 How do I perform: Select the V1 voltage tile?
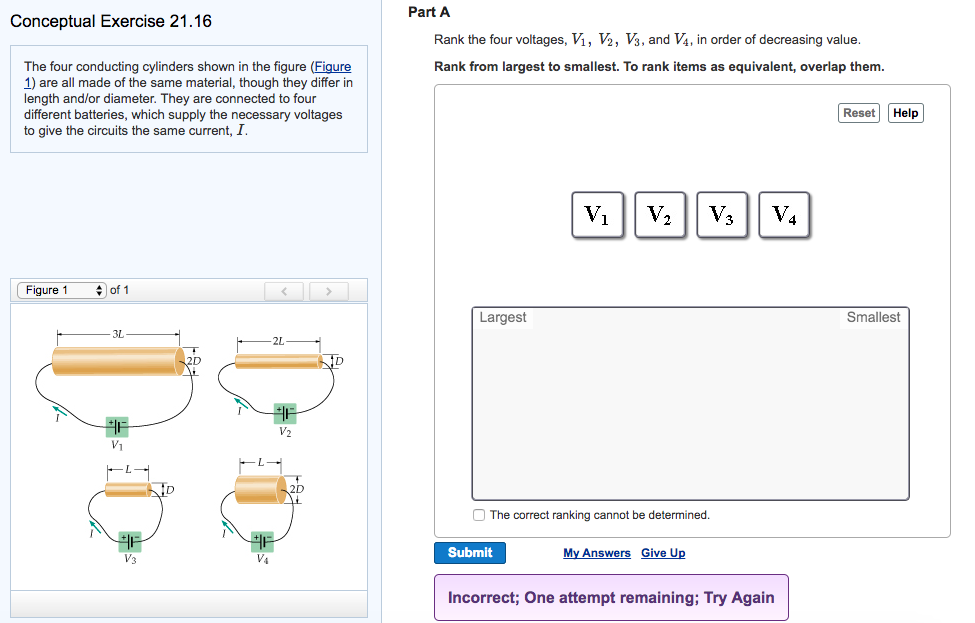598,214
